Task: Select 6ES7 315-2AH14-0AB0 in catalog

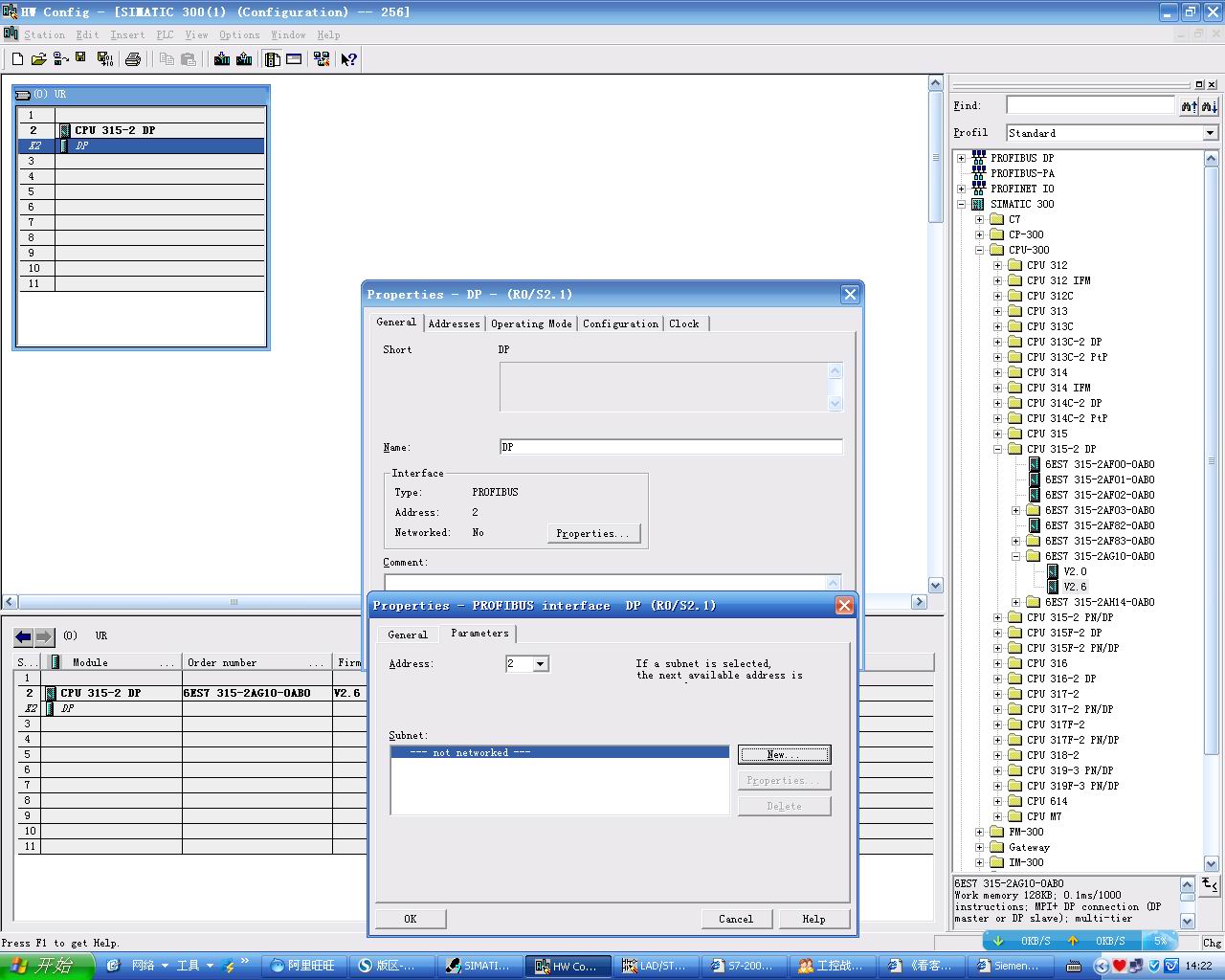Action: coord(1100,602)
